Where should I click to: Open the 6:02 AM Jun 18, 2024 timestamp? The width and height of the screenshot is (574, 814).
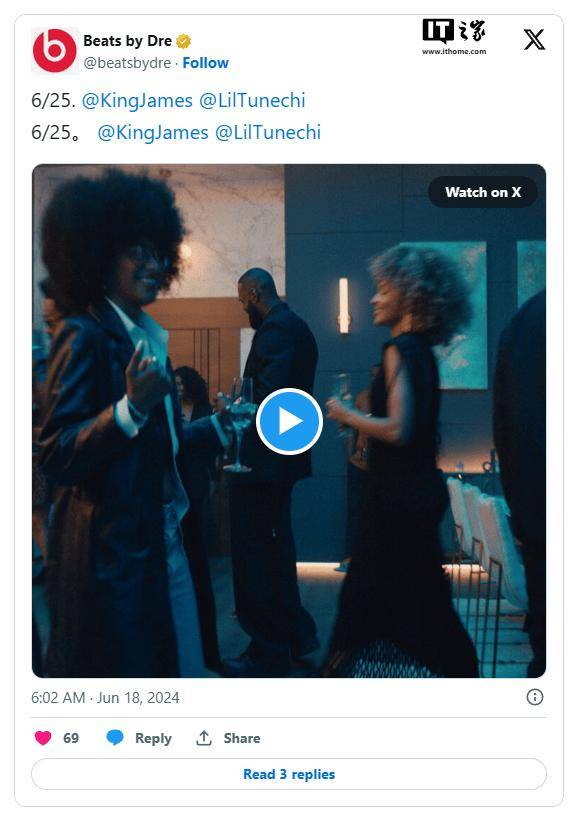[105, 697]
